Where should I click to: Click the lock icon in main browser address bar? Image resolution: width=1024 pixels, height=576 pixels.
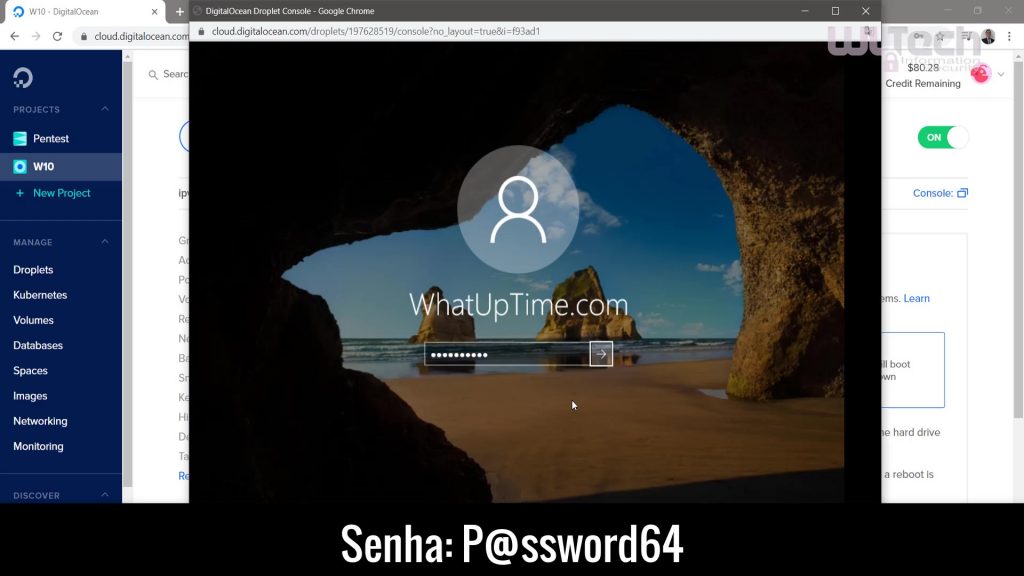84,37
